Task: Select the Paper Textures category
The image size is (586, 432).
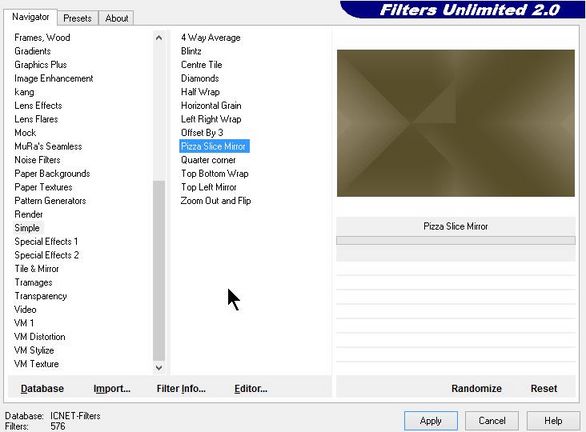Action: (43, 187)
